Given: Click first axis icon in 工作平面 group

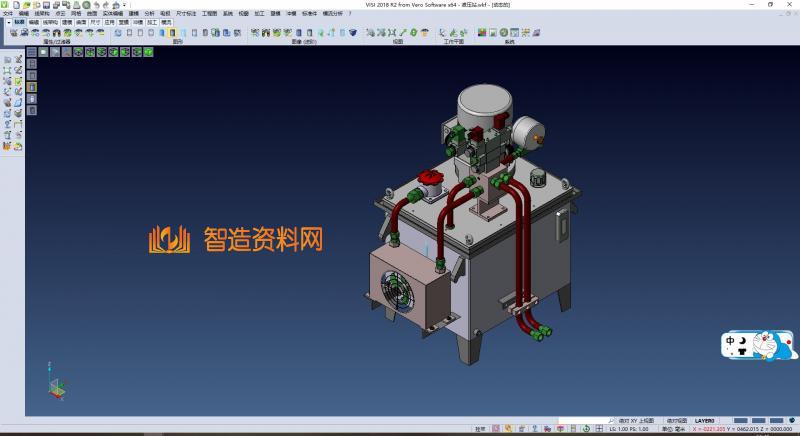Looking at the screenshot, I should pyautogui.click(x=442, y=33).
